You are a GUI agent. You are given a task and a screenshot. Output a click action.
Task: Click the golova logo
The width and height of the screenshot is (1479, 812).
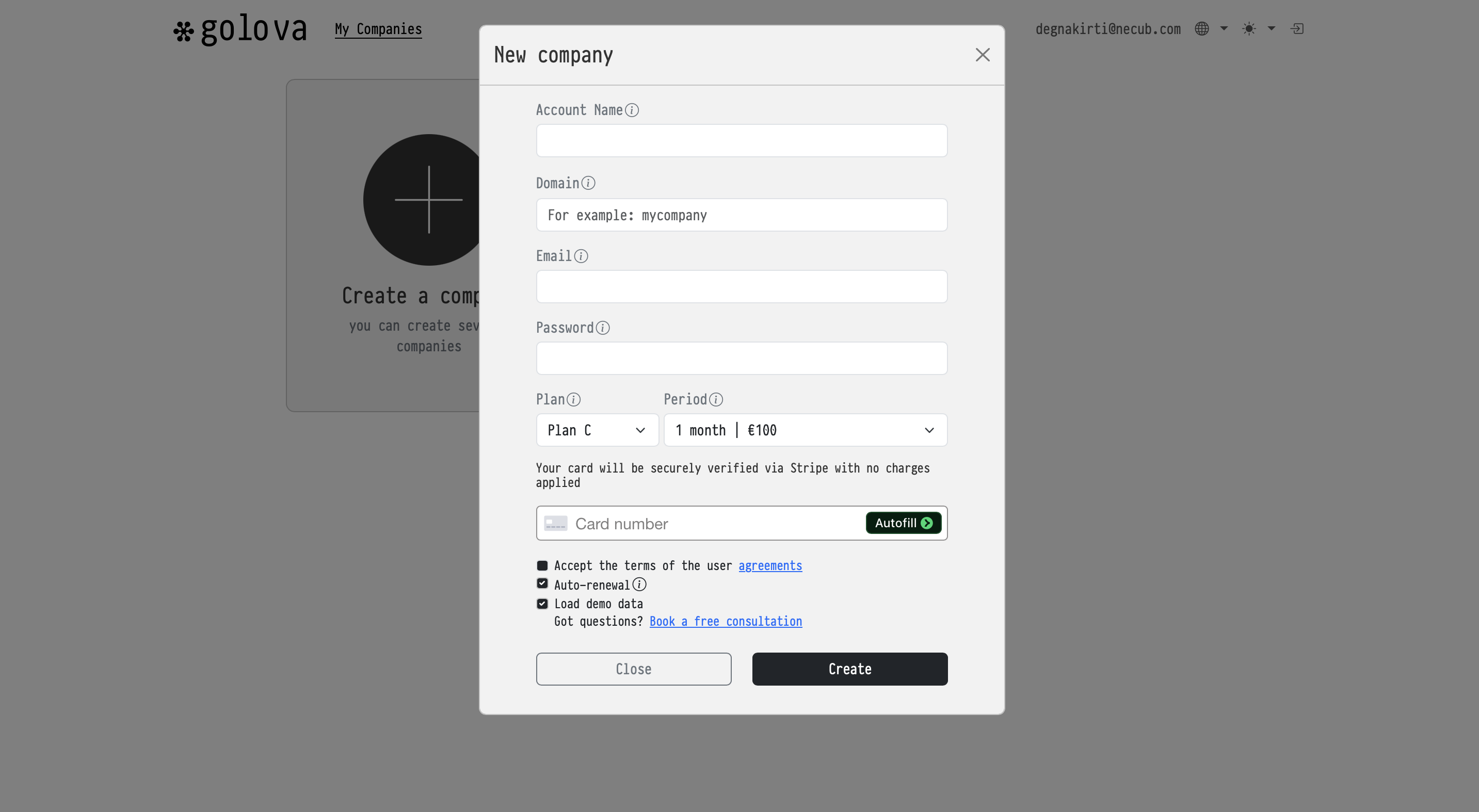point(240,30)
